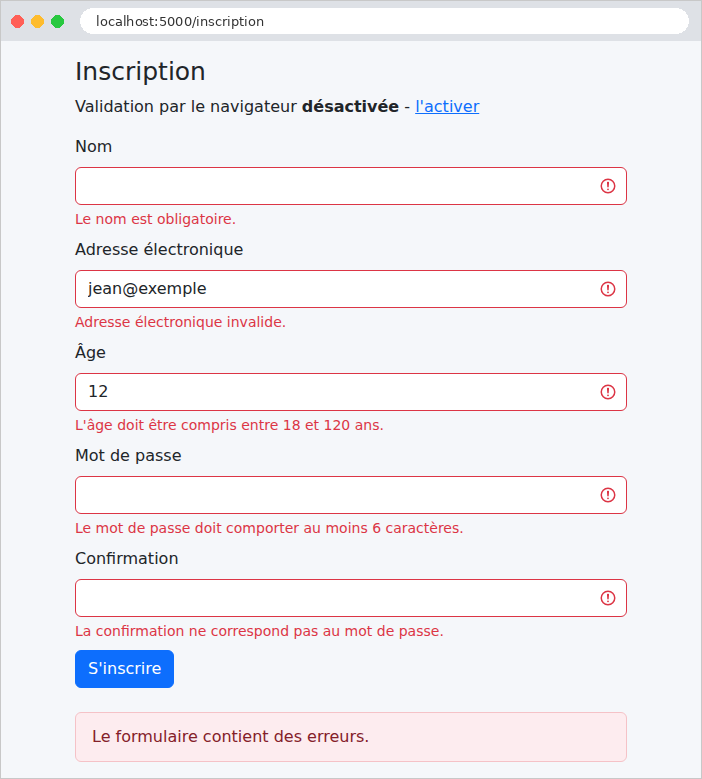Click the browser address bar localhost:5000/inscription
Viewport: 702px width, 779px height.
click(x=384, y=21)
